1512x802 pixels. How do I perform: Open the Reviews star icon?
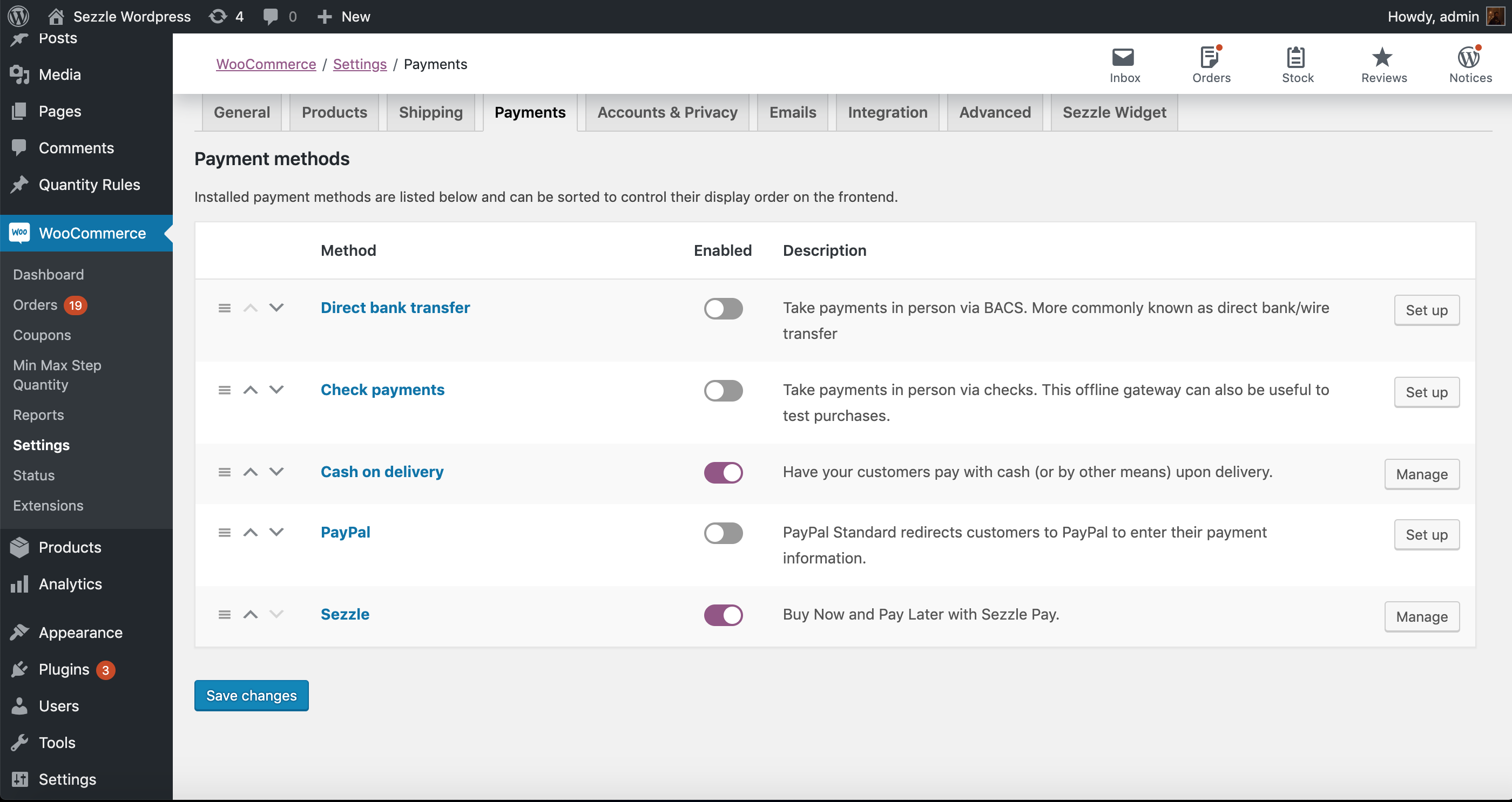point(1383,65)
